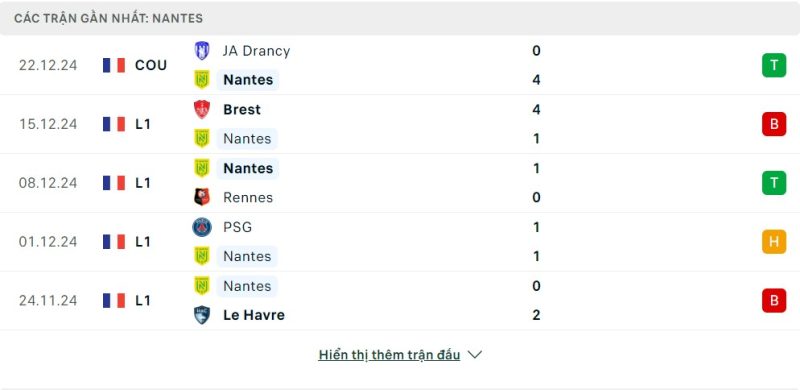
Task: Open the 01.12.24 PSG vs Nantes match row
Action: [400, 241]
